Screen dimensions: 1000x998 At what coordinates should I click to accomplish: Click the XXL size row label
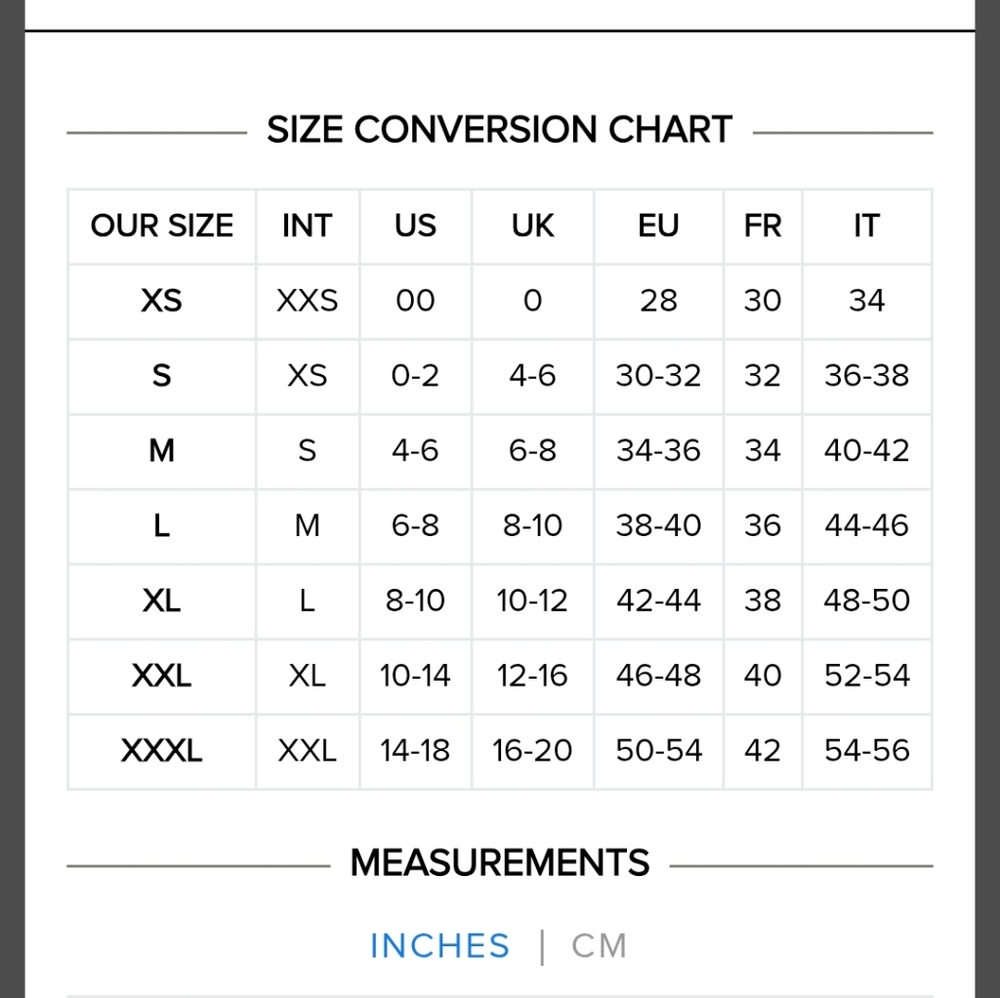(161, 675)
